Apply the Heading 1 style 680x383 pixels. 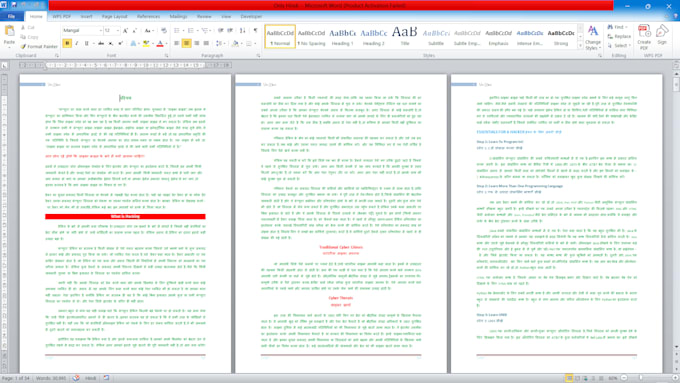[343, 36]
